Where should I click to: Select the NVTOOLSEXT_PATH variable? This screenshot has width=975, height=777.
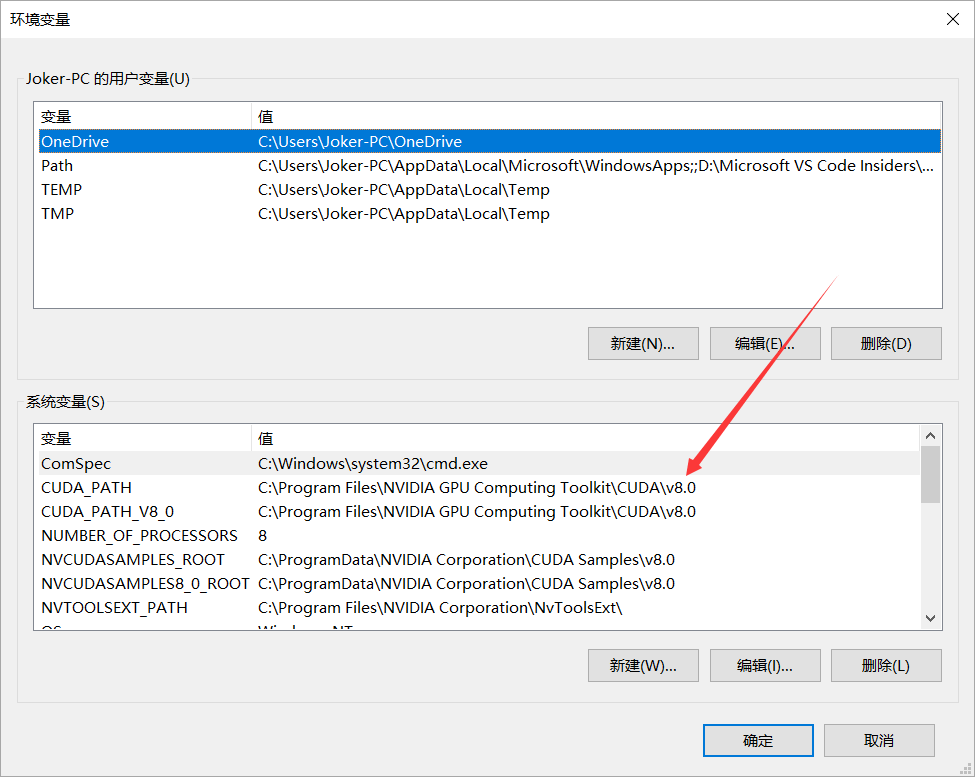479,608
